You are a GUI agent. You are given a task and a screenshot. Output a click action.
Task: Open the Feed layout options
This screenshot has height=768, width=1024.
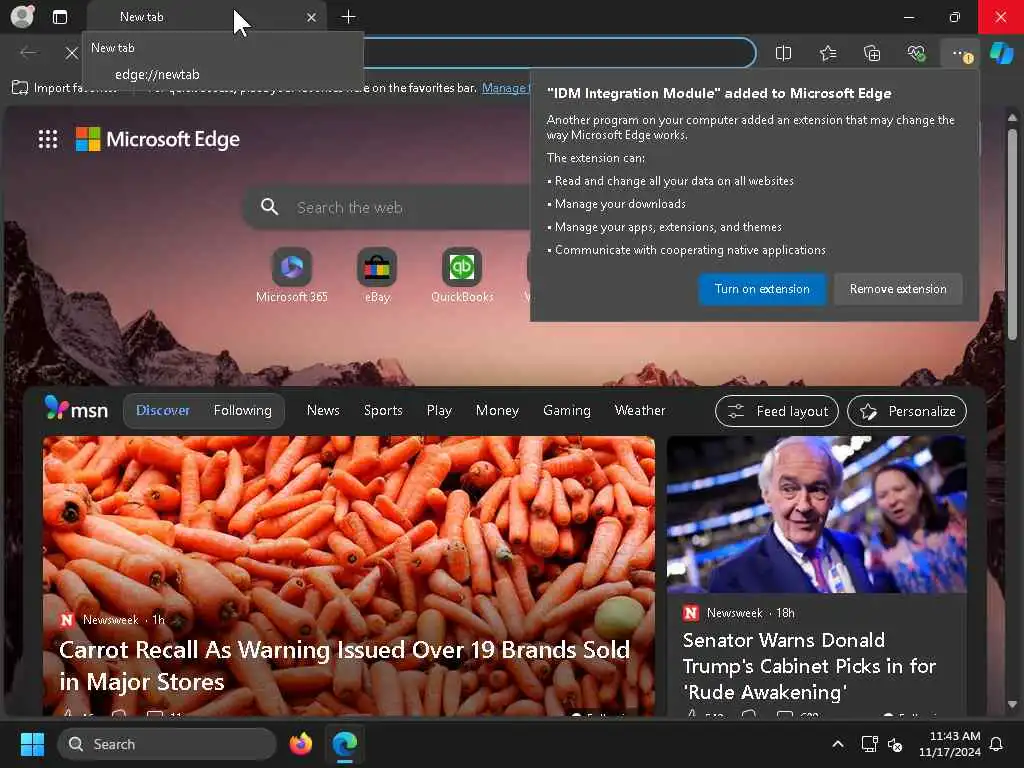point(776,411)
